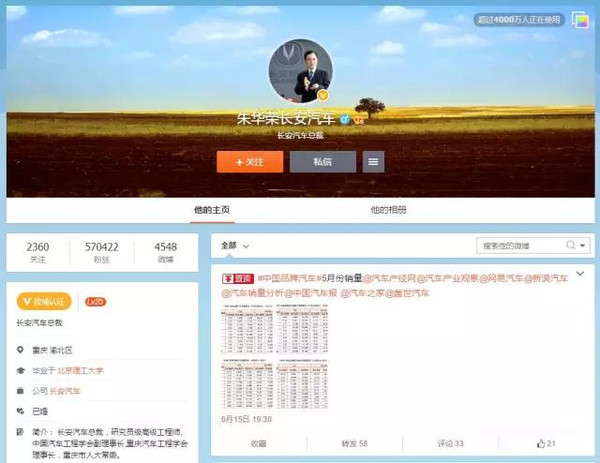Click the graduation cap education icon
Screen dimensions: 600x463
(x=20, y=370)
